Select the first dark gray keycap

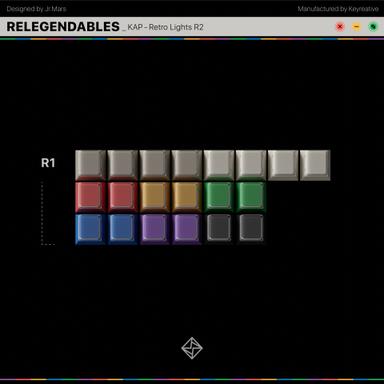click(x=219, y=229)
